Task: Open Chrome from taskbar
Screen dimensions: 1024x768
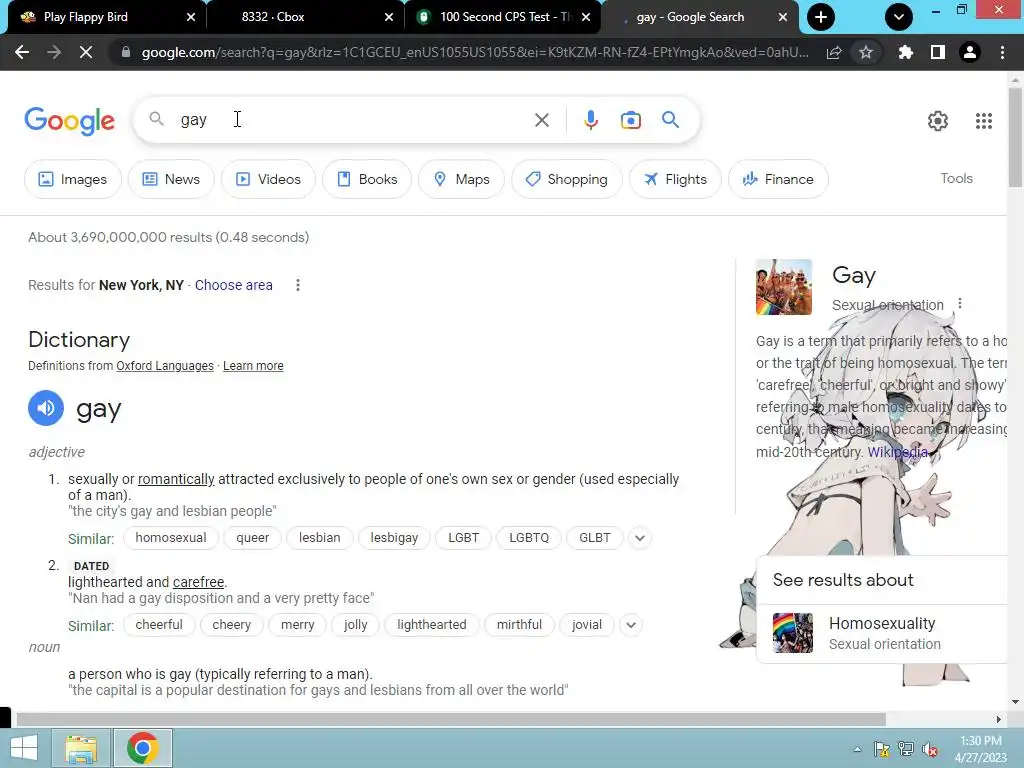Action: 143,748
